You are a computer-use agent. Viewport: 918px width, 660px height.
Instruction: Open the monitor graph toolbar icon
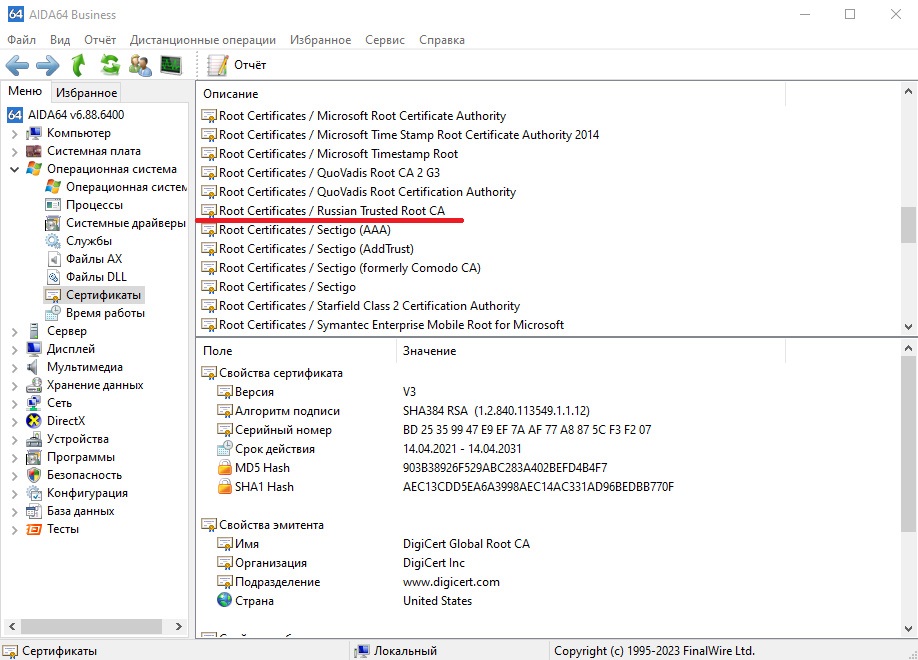pos(171,65)
